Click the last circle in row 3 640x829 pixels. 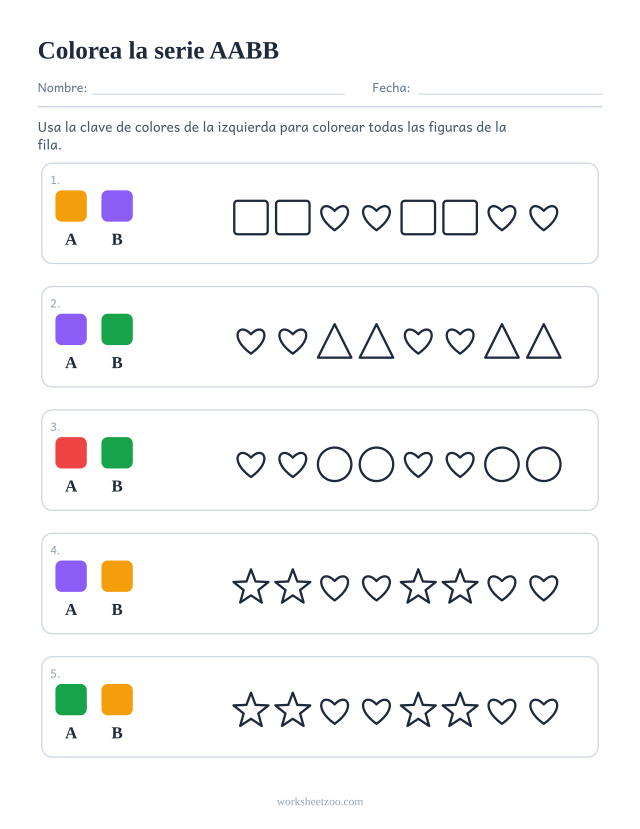[x=544, y=464]
